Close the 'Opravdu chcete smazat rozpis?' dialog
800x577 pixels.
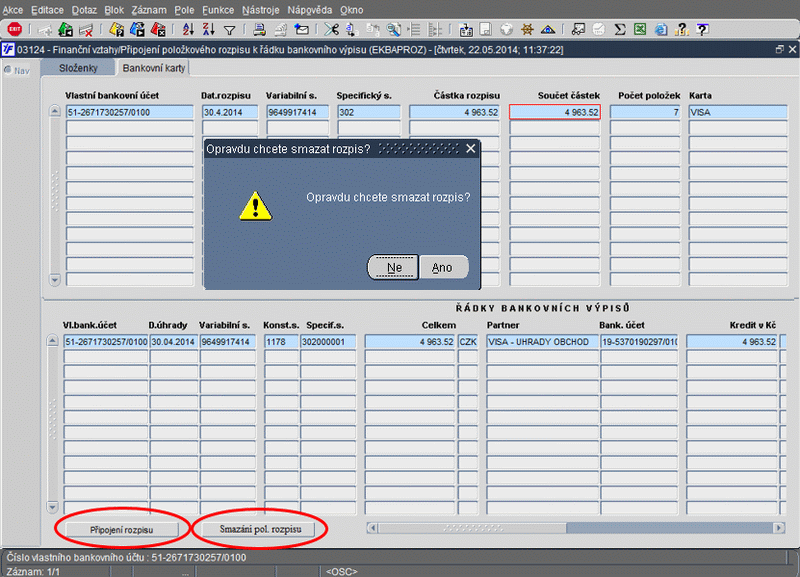(470, 148)
